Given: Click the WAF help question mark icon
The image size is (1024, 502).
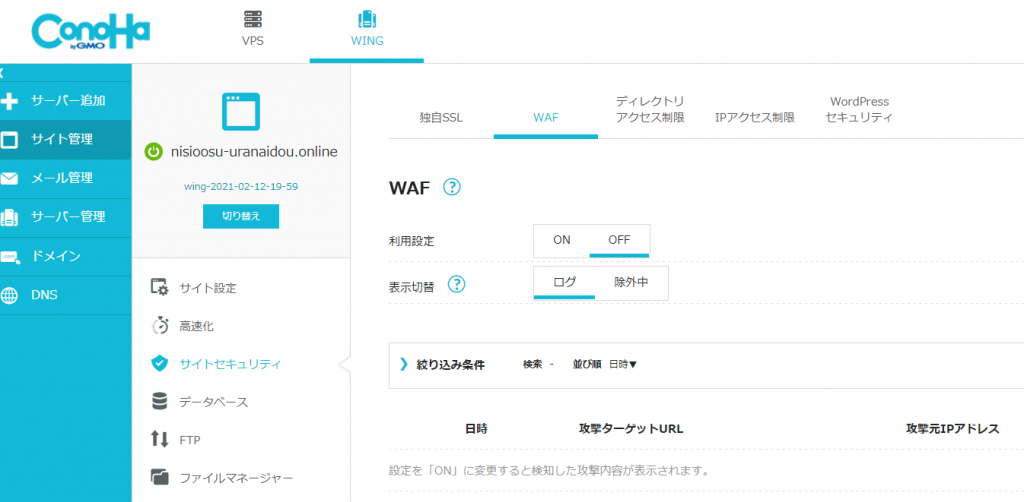Looking at the screenshot, I should pos(452,187).
